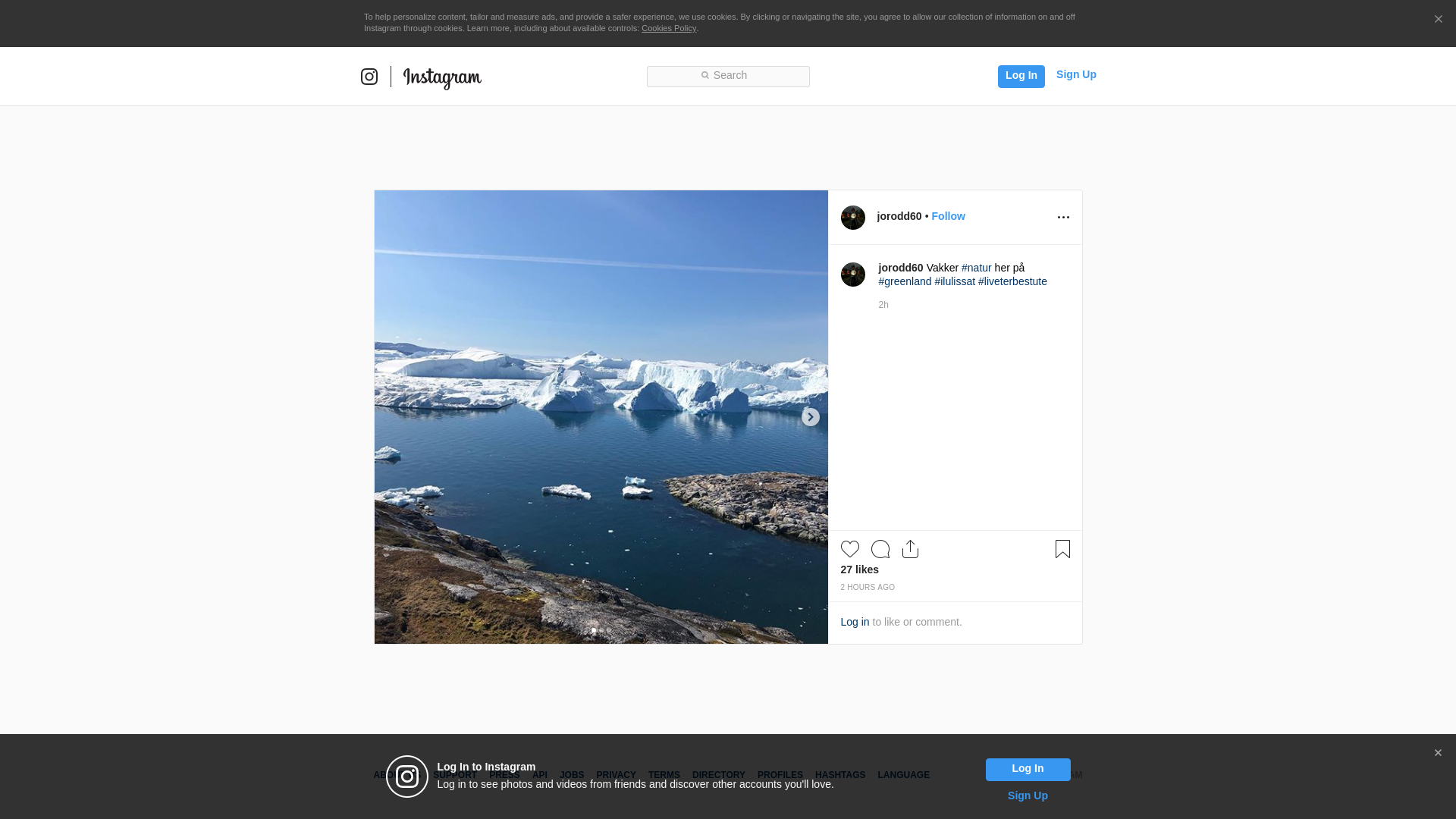This screenshot has width=1456, height=819.
Task: Open the #greenland hashtag
Action: tap(905, 281)
